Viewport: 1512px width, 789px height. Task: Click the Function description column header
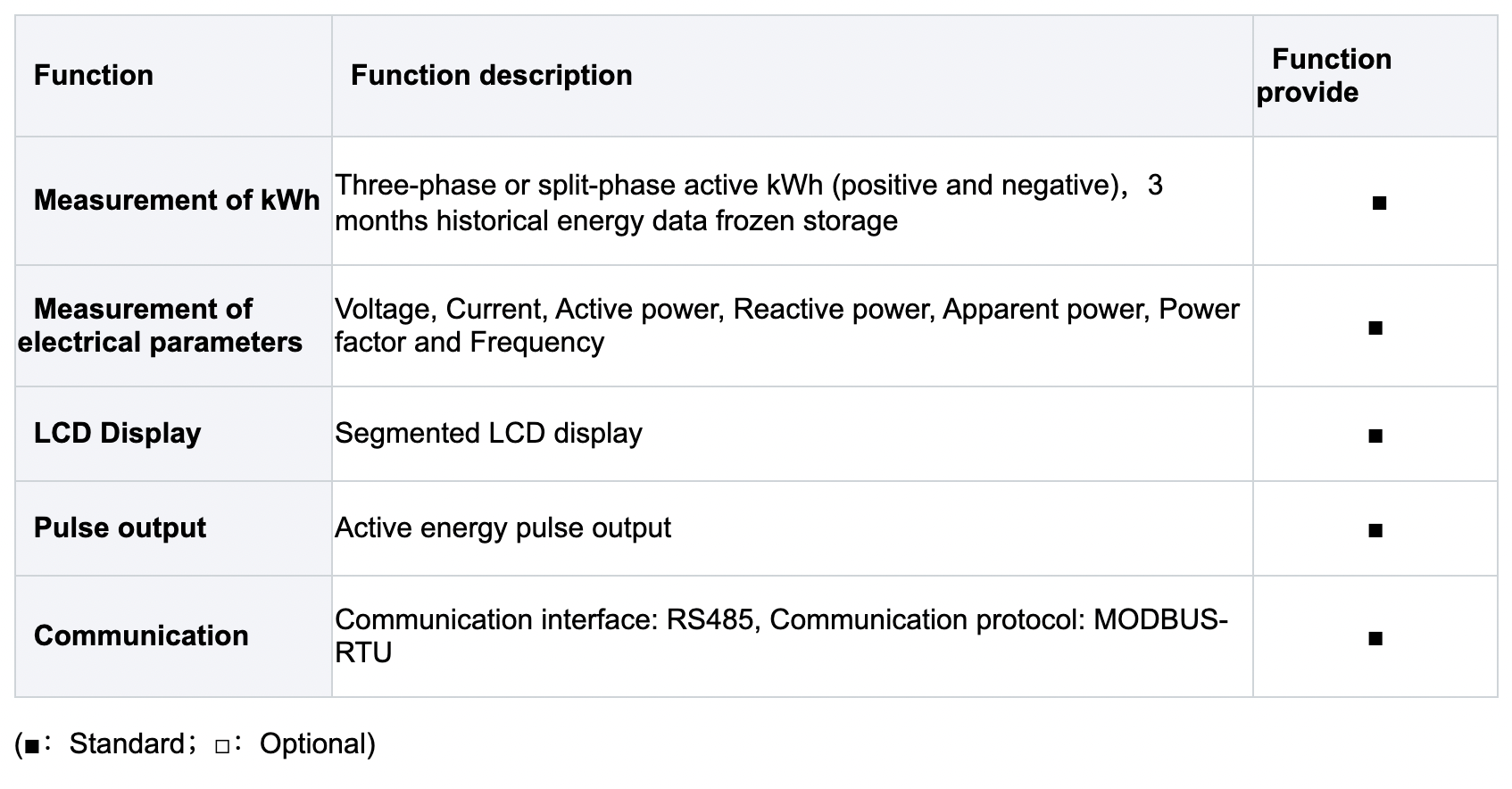pyautogui.click(x=491, y=75)
